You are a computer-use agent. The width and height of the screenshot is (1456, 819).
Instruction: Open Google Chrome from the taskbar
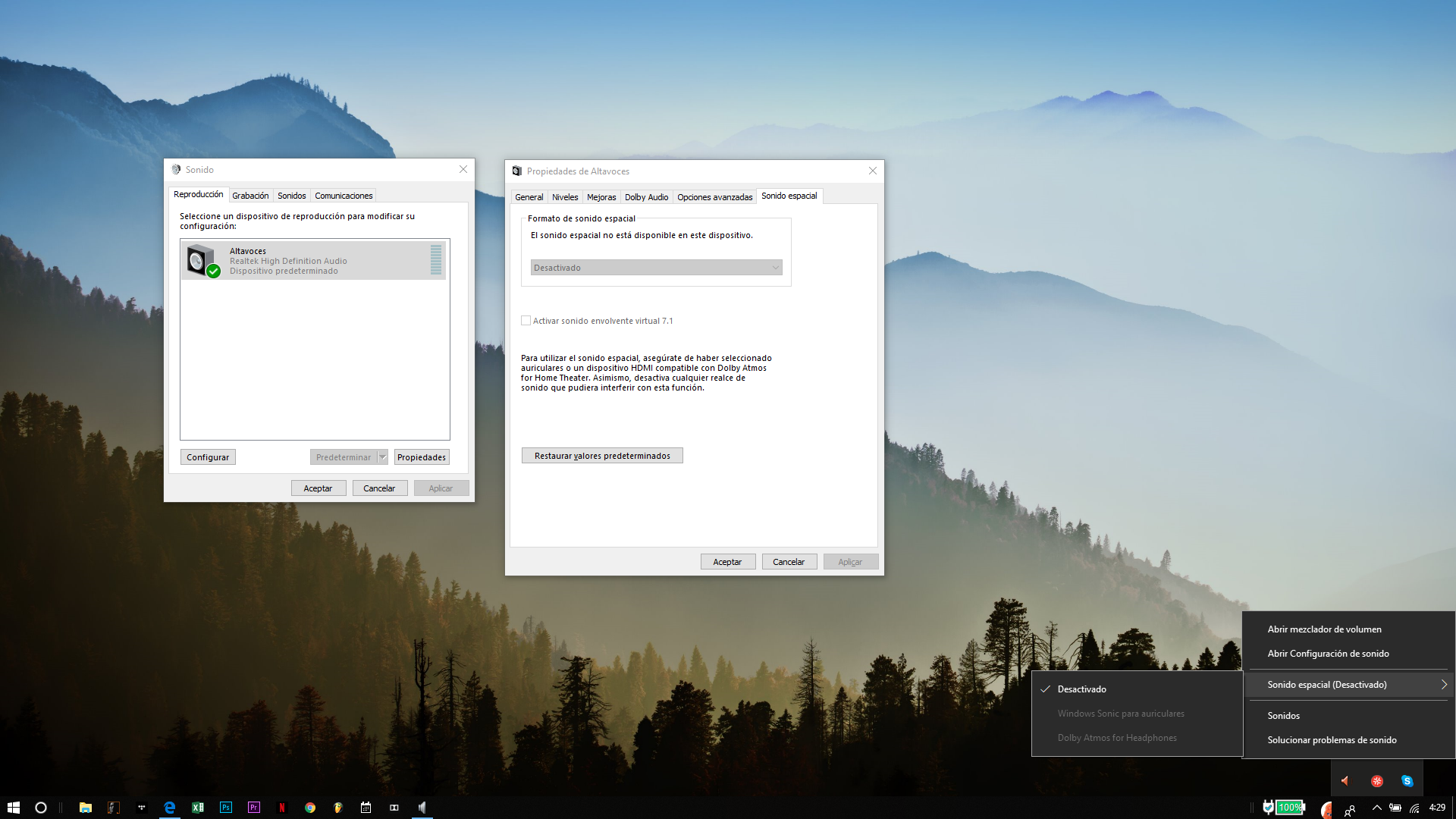pyautogui.click(x=309, y=808)
